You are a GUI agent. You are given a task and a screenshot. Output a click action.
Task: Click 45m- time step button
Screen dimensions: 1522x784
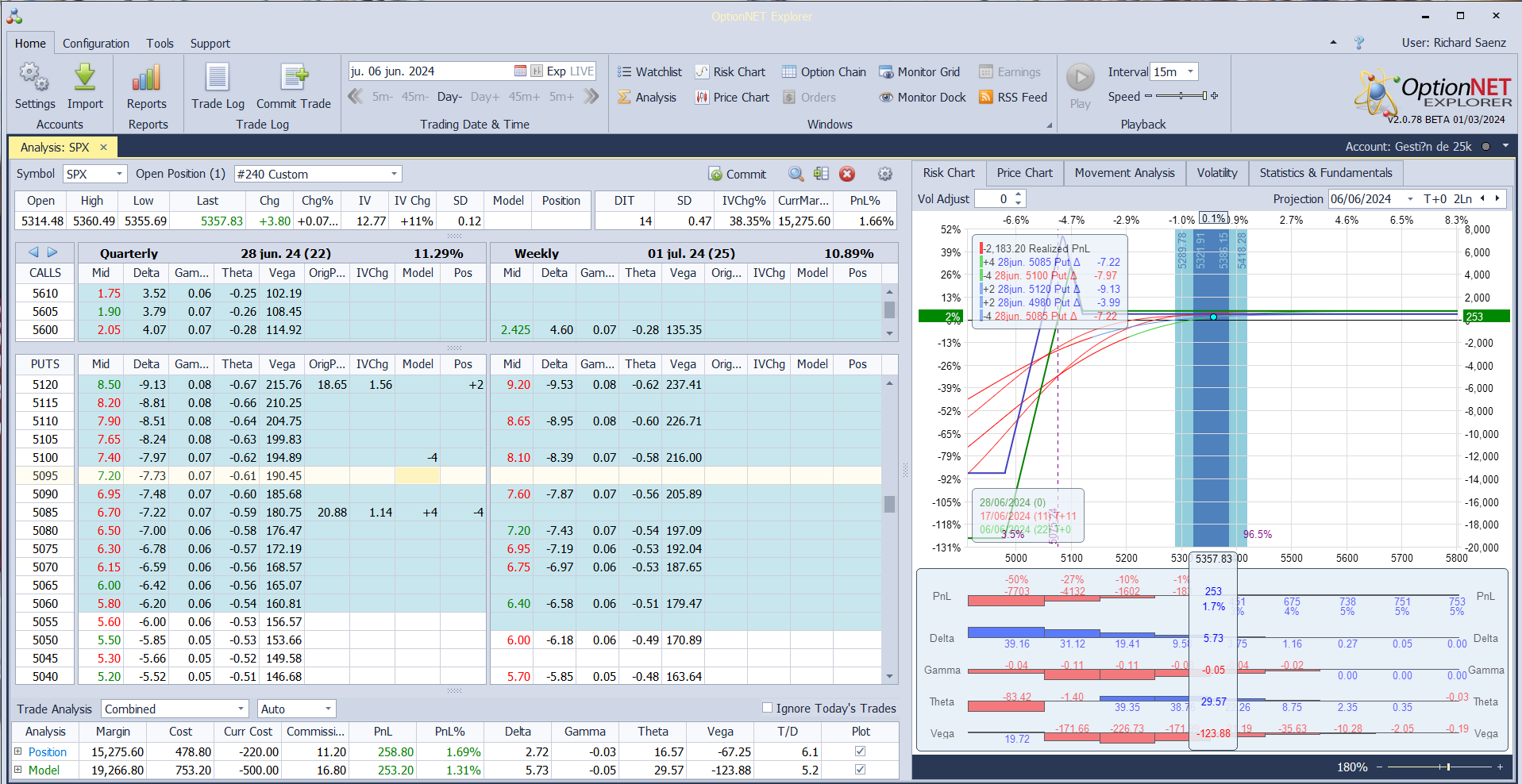[414, 97]
